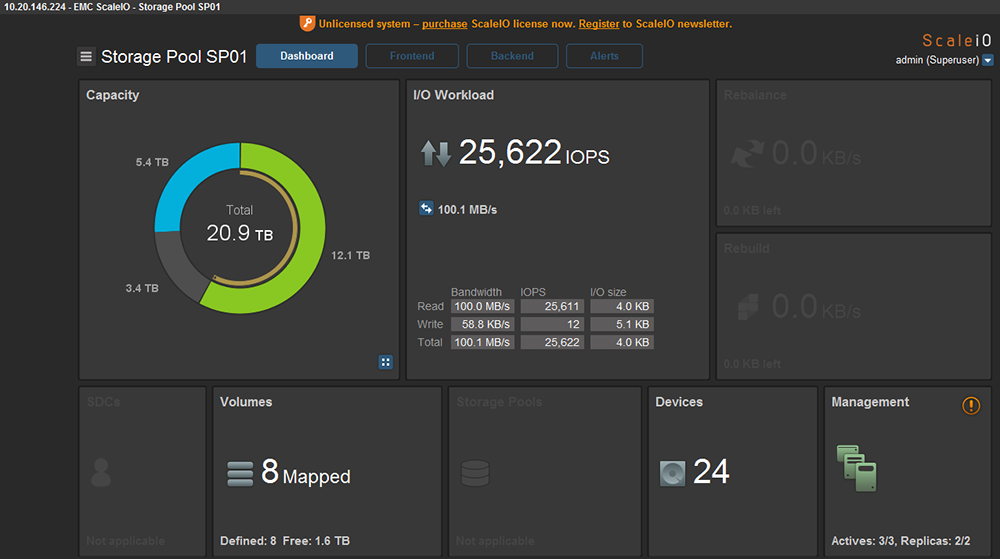Click the Total 20.9 TB capacity value
Screen dimensions: 1000x559
coord(239,233)
